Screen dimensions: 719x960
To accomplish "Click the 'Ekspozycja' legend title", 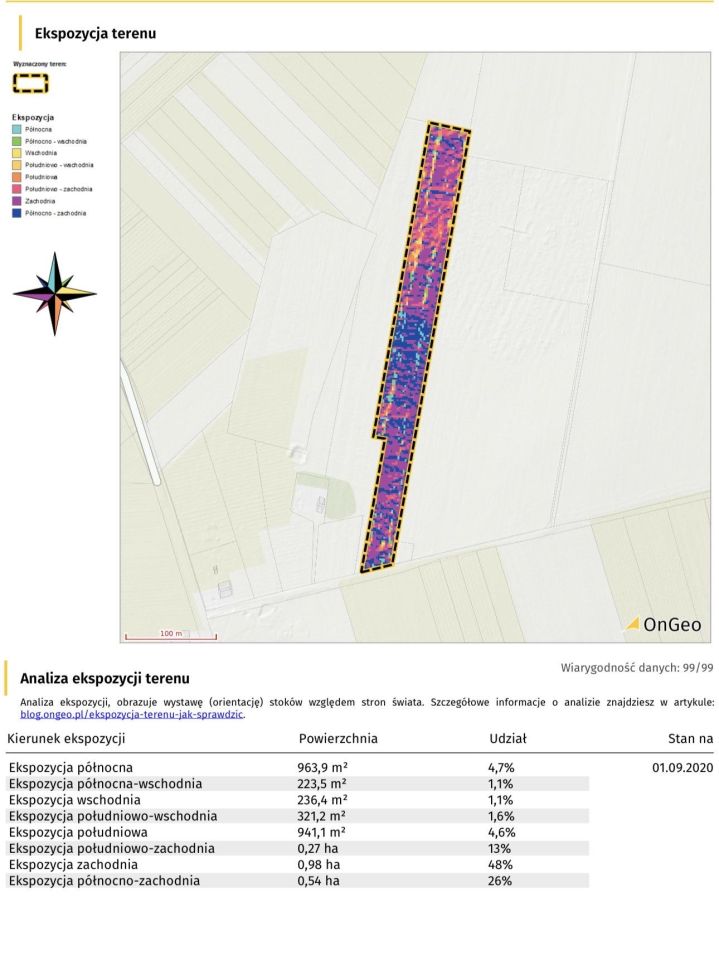I will point(33,117).
